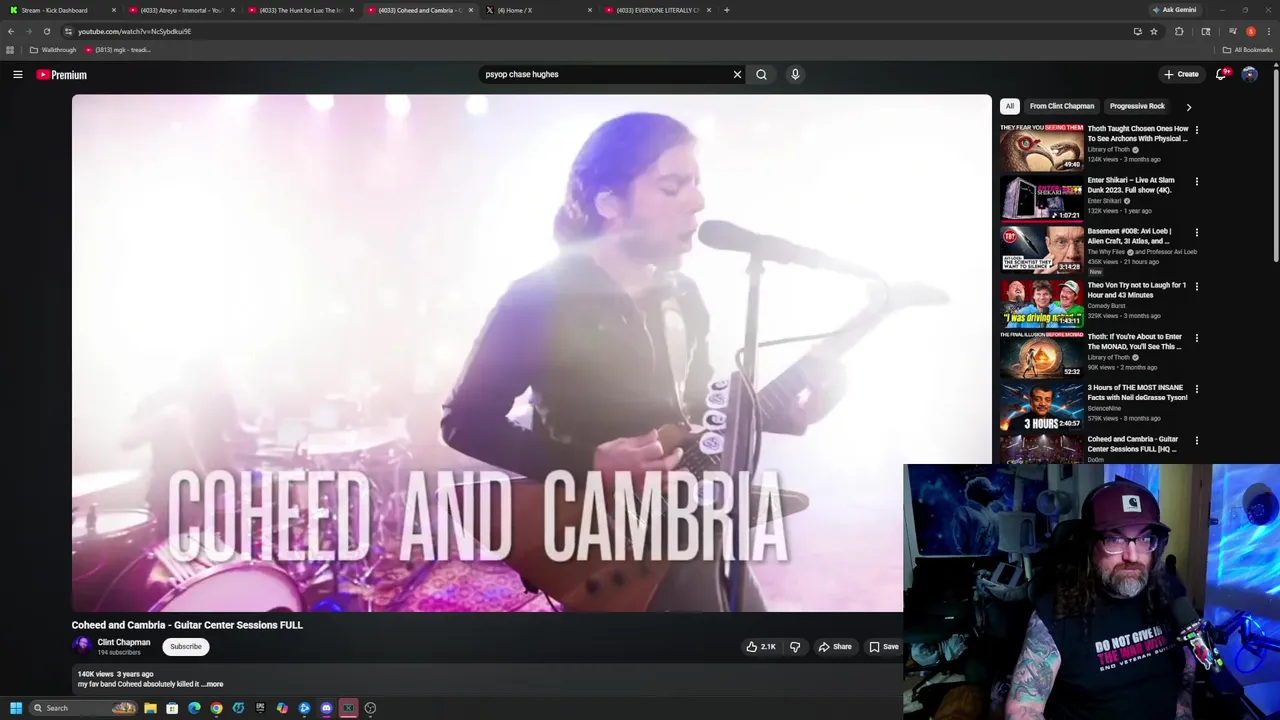Screen dimensions: 1280x720
Task: Open options for Theo Von video
Action: pyautogui.click(x=1196, y=286)
